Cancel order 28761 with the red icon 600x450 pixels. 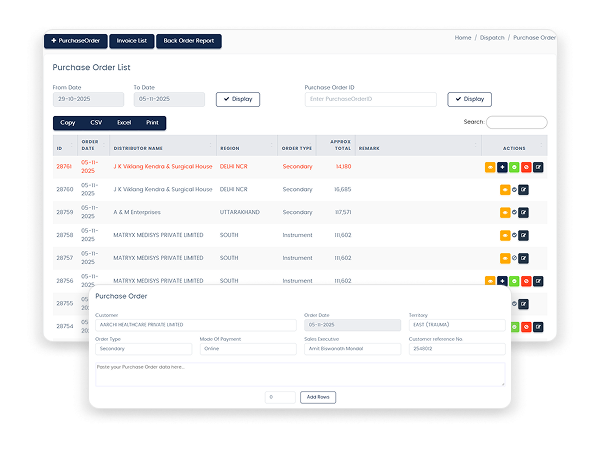(526, 167)
